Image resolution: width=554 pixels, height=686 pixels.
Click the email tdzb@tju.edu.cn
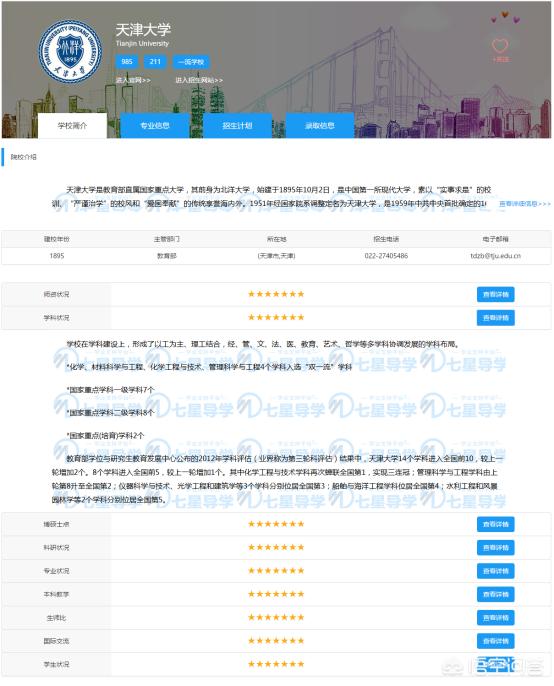(x=496, y=256)
